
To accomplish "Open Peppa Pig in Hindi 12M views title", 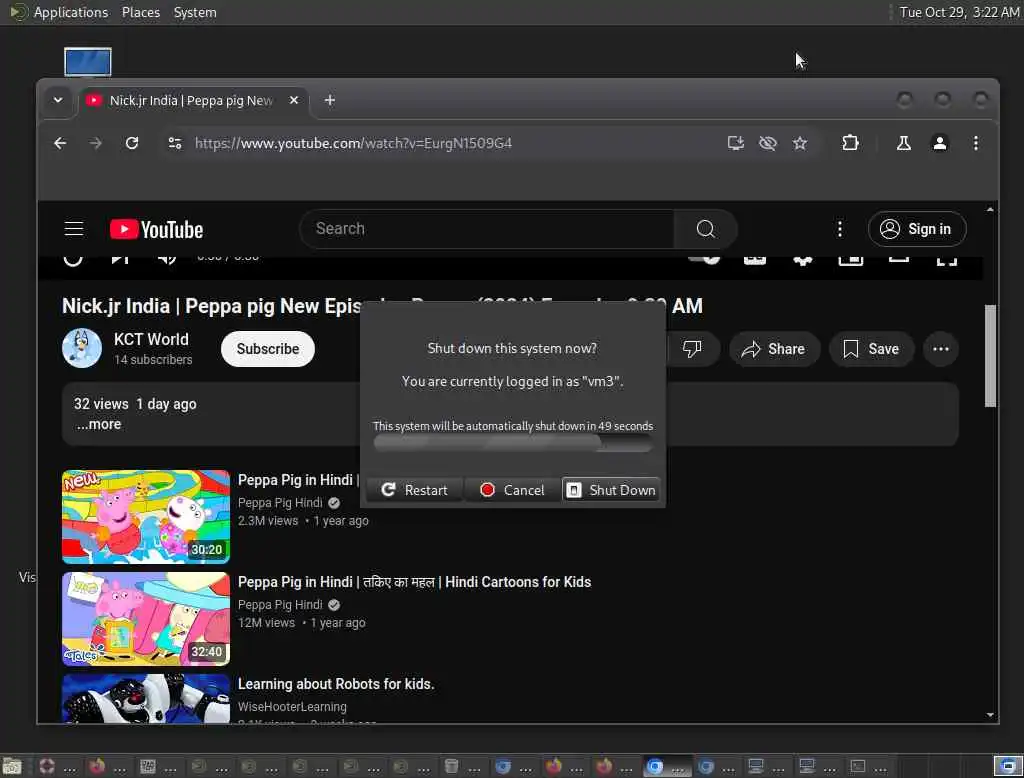I will [x=415, y=581].
